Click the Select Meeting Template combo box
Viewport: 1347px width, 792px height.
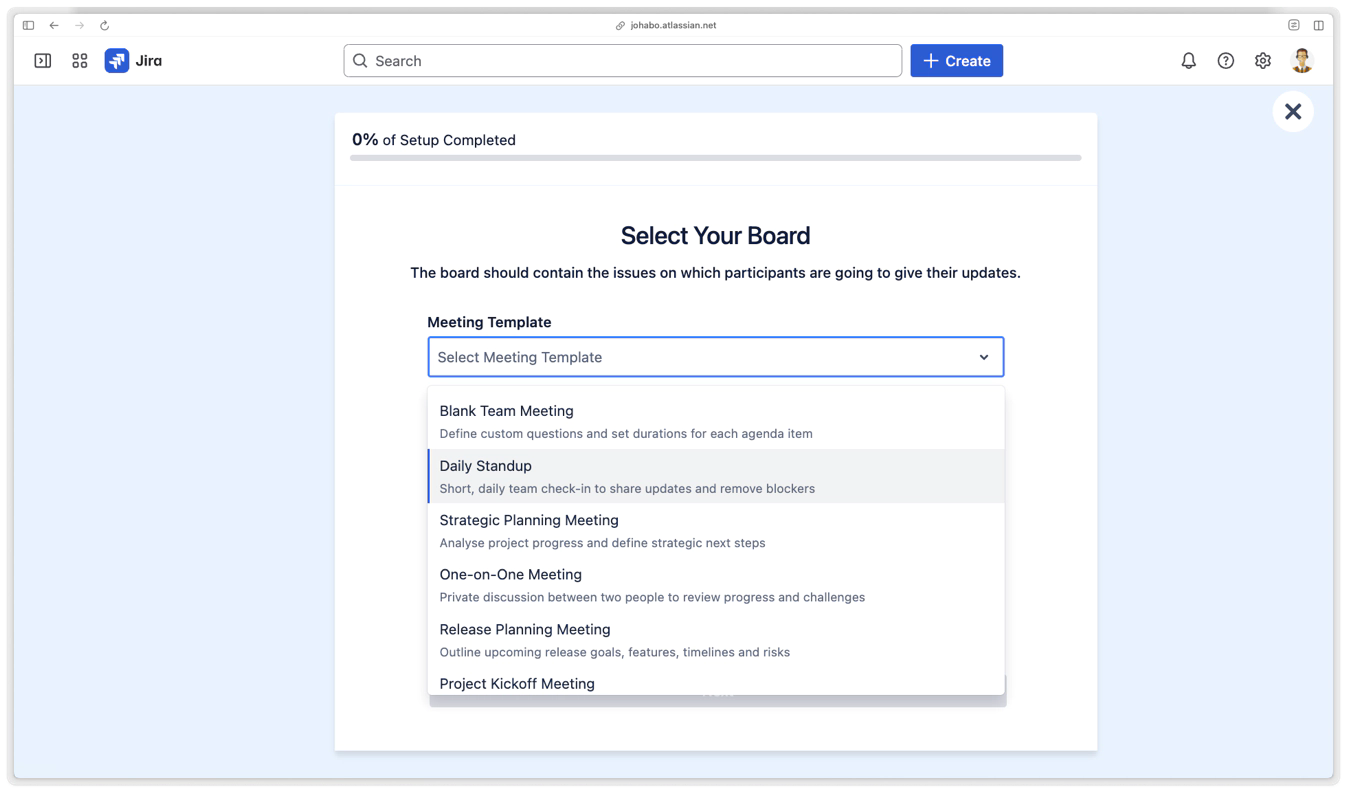click(700, 357)
